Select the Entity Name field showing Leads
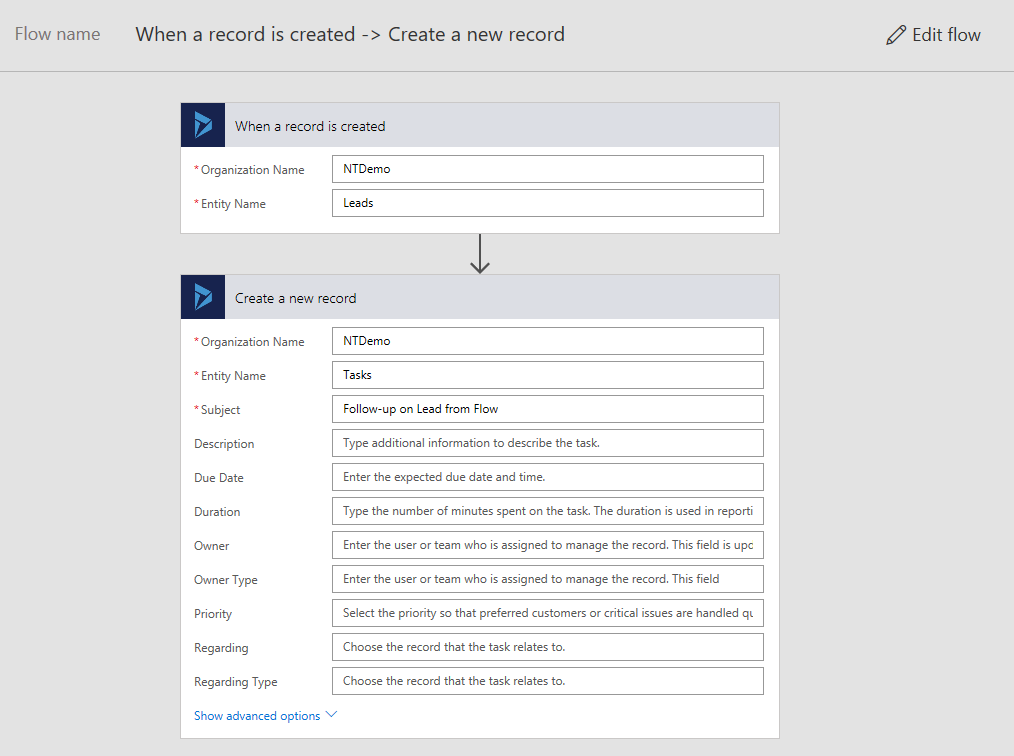 547,203
